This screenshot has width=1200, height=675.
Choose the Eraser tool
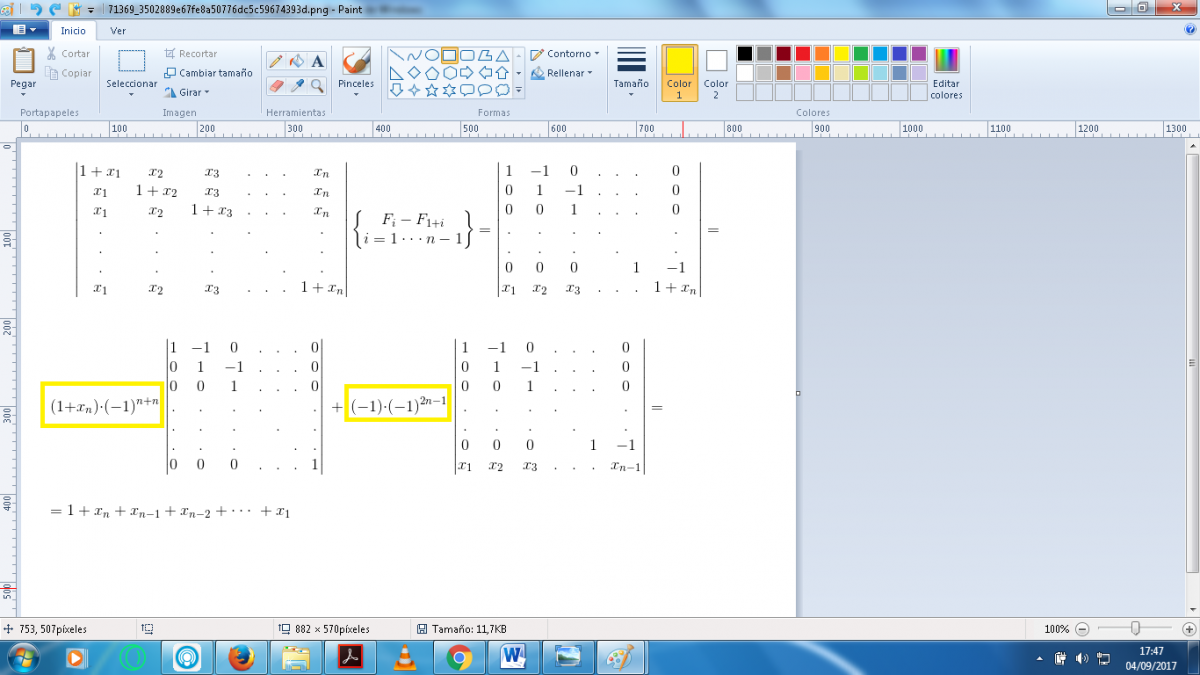point(277,86)
